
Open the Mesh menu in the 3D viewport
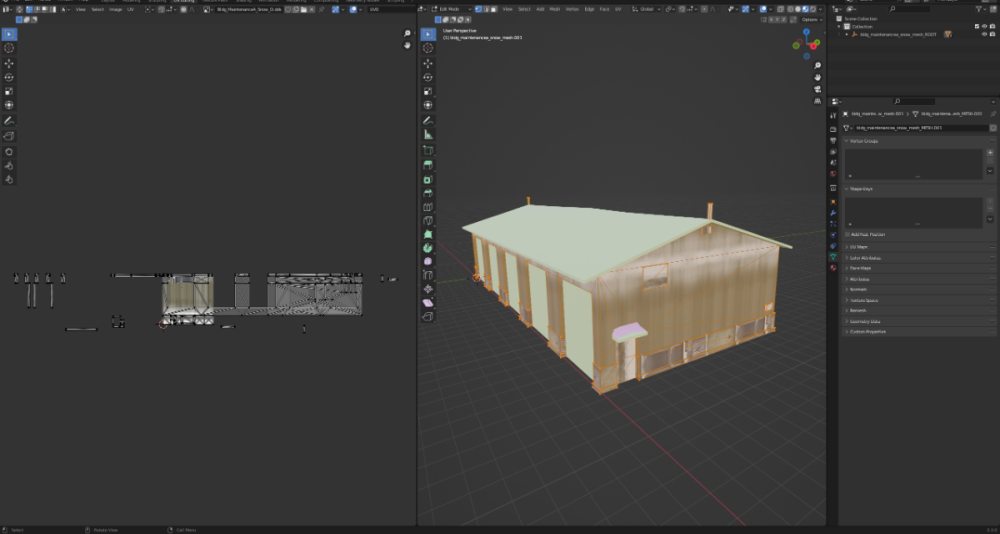553,9
